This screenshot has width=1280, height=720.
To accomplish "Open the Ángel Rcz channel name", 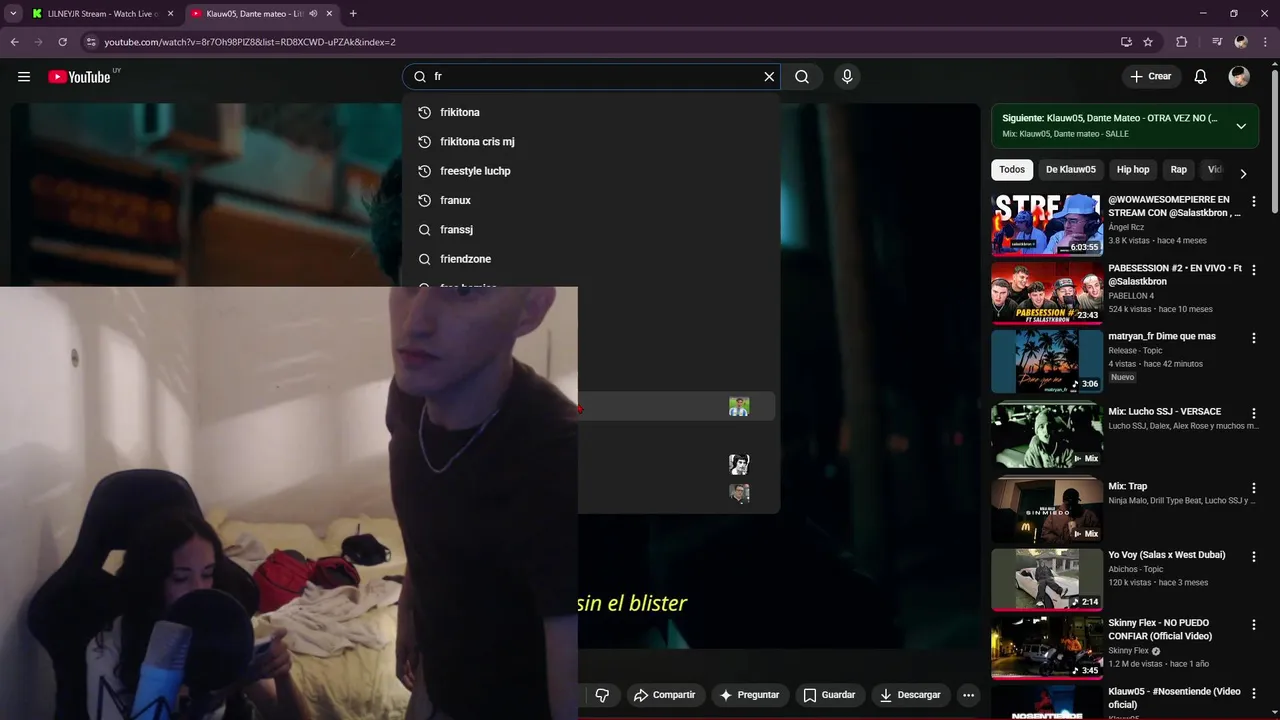I will tap(1126, 227).
